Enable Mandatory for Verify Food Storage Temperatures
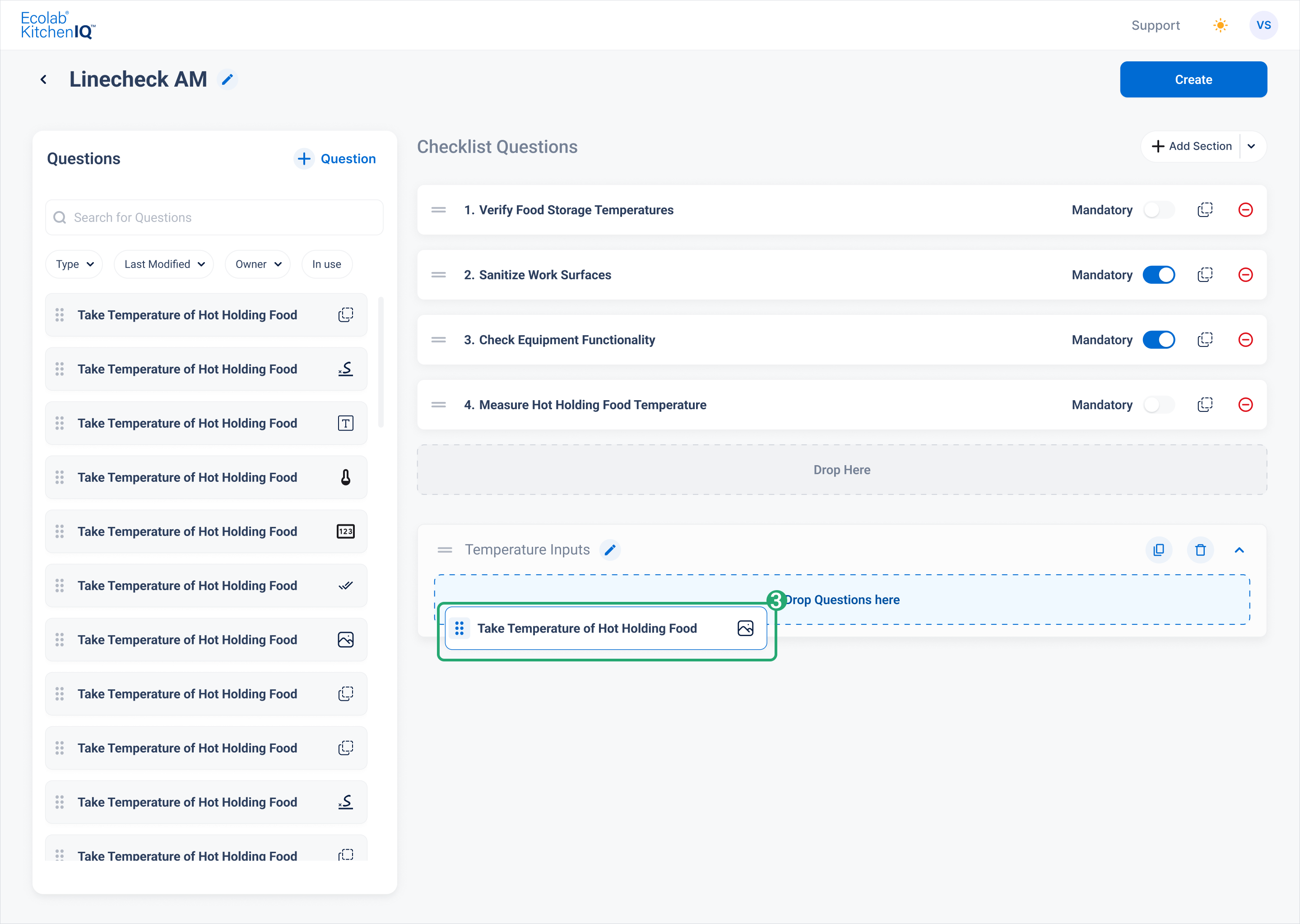Viewport: 1300px width, 924px height. click(x=1159, y=210)
